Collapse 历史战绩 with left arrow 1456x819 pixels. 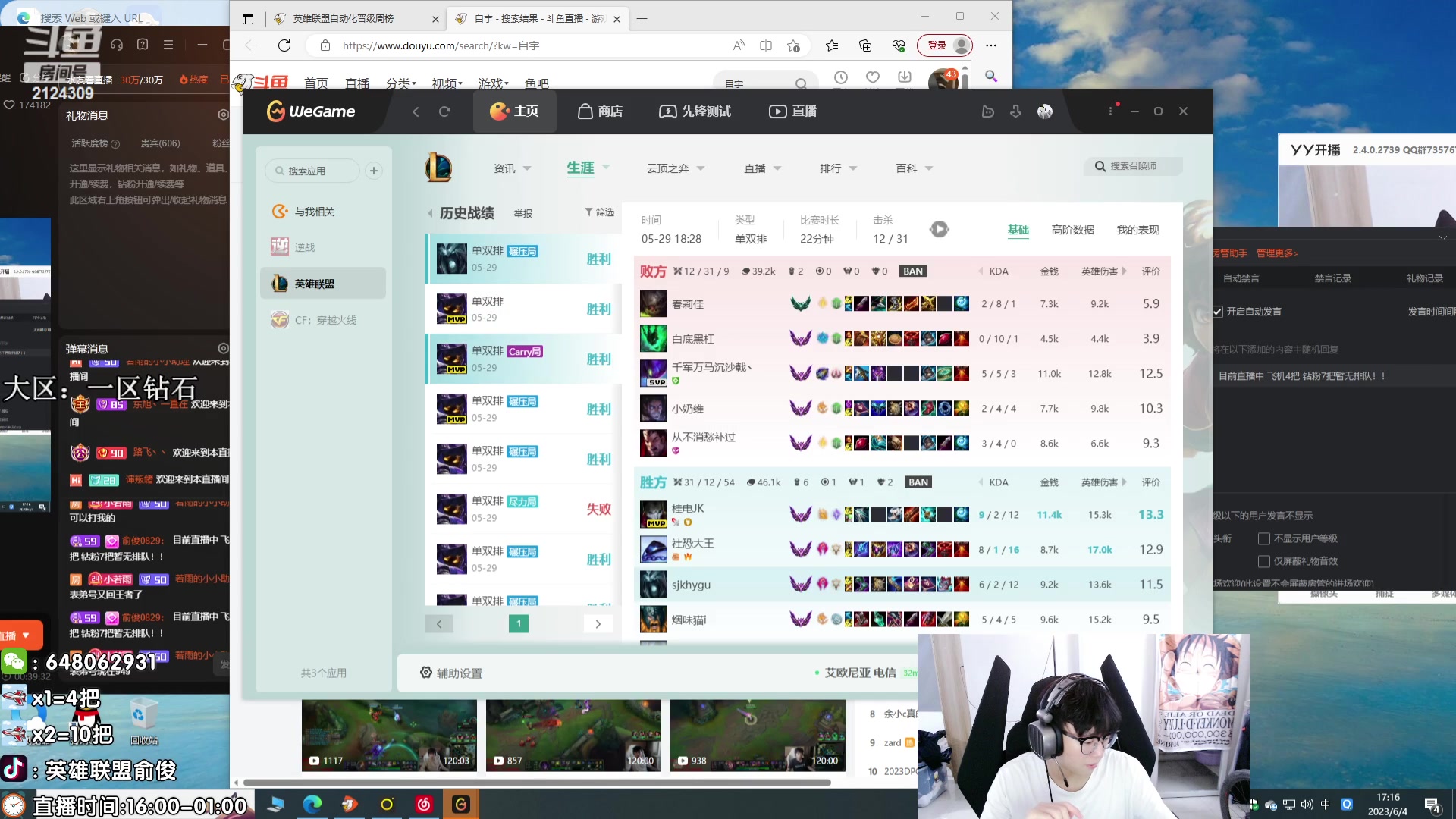tap(430, 214)
